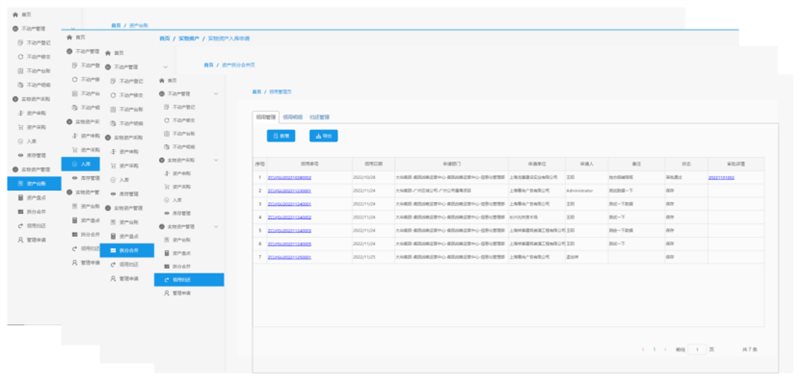The image size is (800, 384).
Task: Open the highlighted 入库 sidebar entry
Action: [x=81, y=164]
